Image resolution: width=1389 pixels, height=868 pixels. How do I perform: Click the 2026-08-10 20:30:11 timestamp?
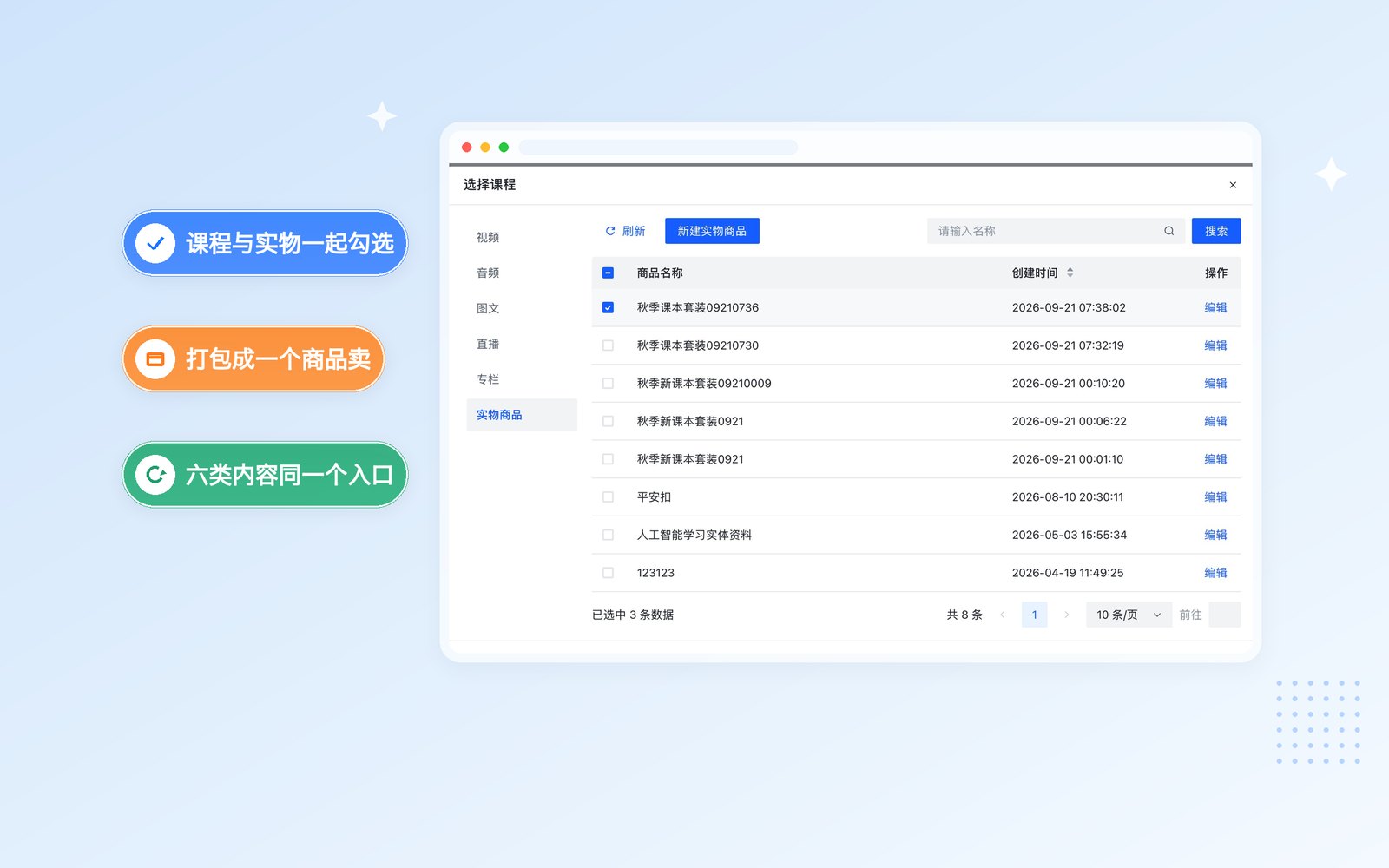[x=1068, y=497]
